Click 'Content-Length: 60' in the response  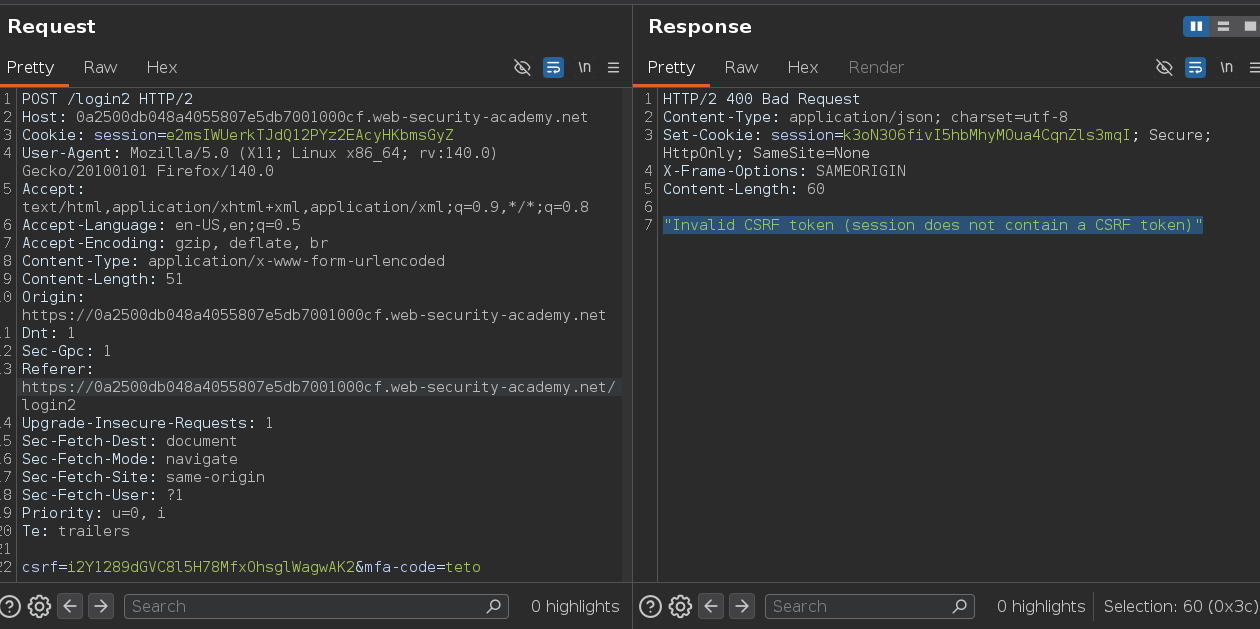(x=744, y=189)
